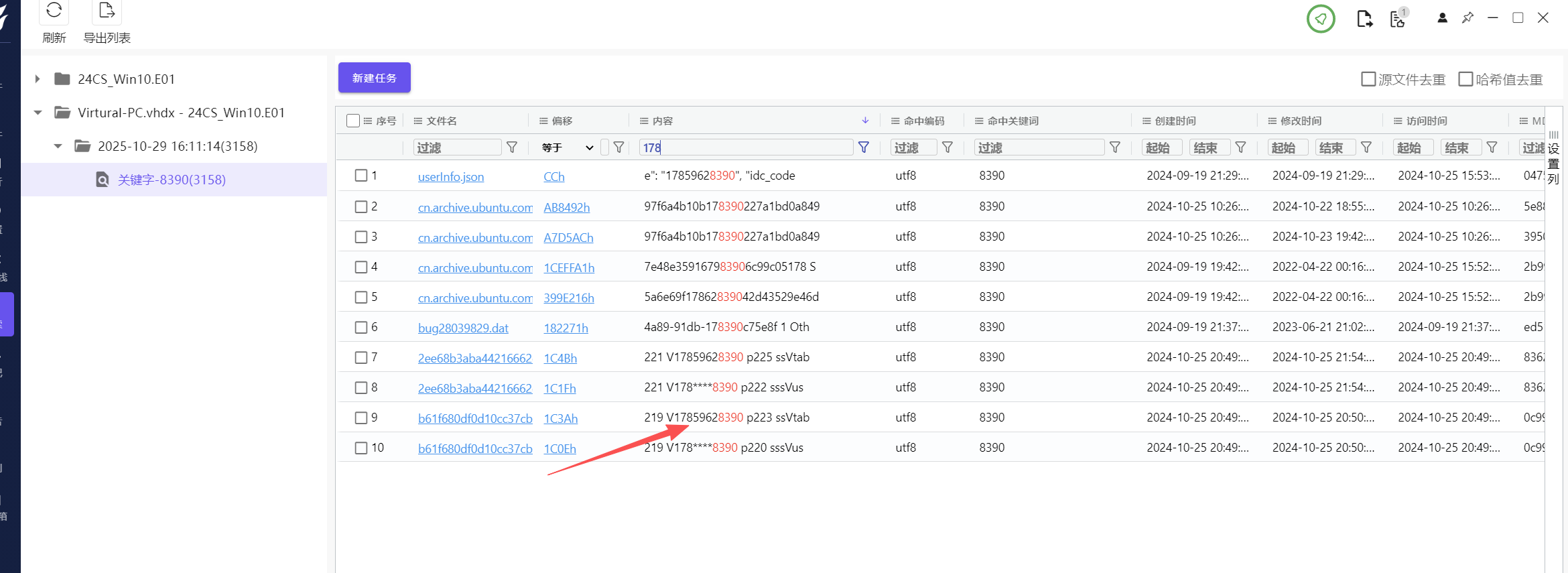Click the filter funnel for 文件名 column
1568x573 pixels.
[512, 147]
